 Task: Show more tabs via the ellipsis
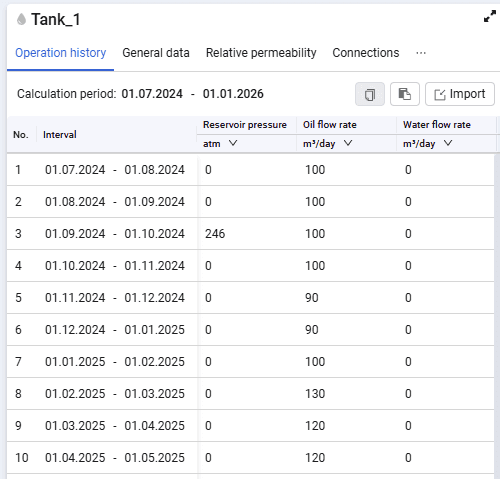coord(421,53)
